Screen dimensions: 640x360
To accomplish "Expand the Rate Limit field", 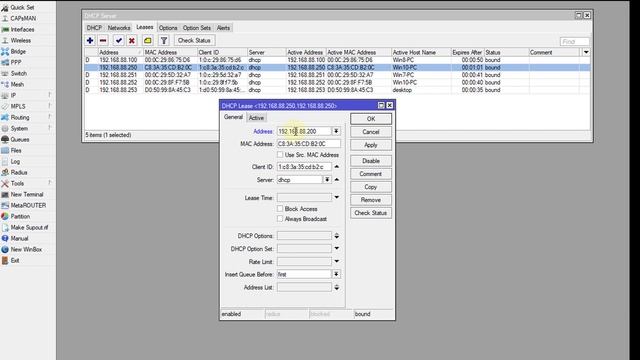I will [x=337, y=261].
